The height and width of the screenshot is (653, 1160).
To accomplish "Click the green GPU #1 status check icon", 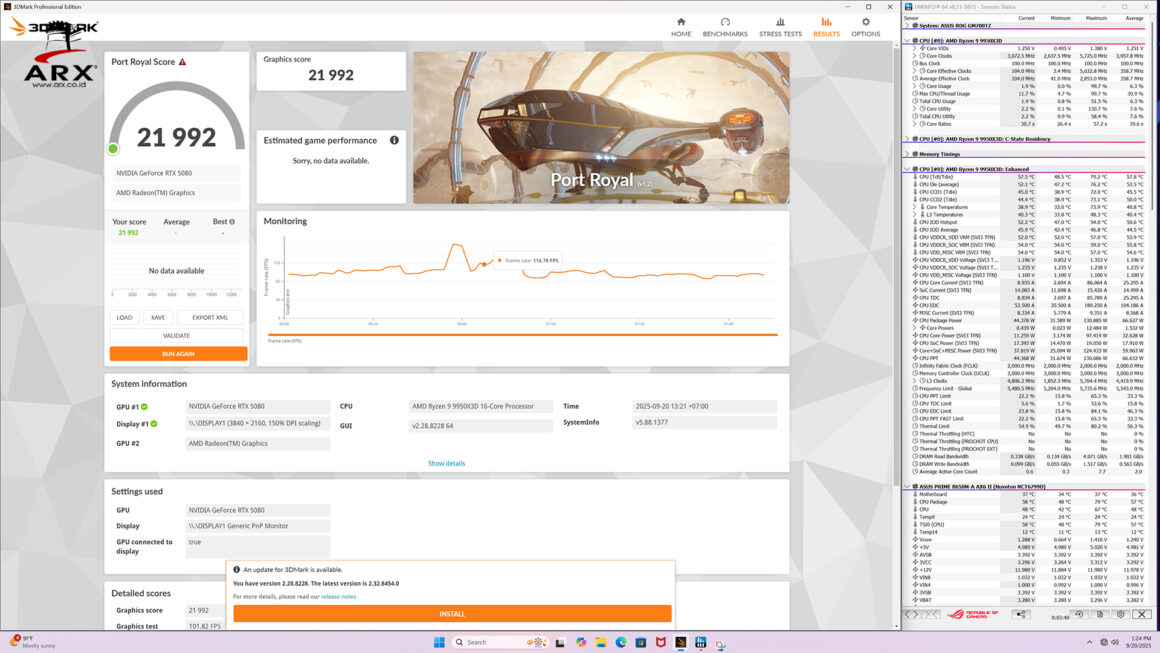I will coord(144,407).
